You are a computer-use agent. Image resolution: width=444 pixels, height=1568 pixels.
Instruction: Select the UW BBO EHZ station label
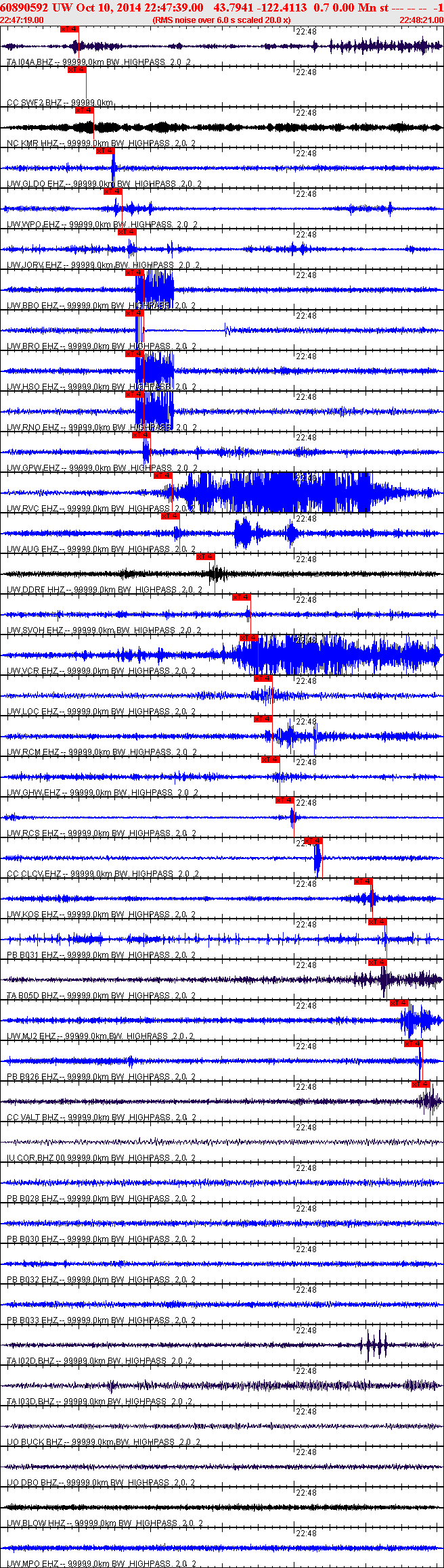[x=32, y=306]
